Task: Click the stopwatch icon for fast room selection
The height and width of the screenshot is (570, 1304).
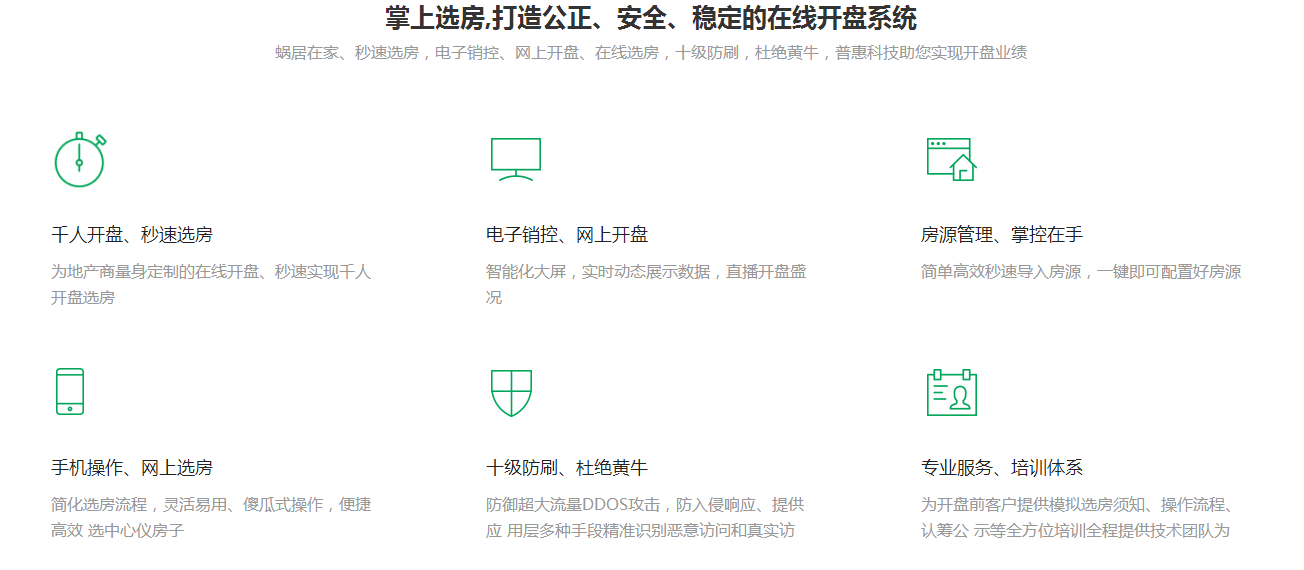Action: (79, 160)
